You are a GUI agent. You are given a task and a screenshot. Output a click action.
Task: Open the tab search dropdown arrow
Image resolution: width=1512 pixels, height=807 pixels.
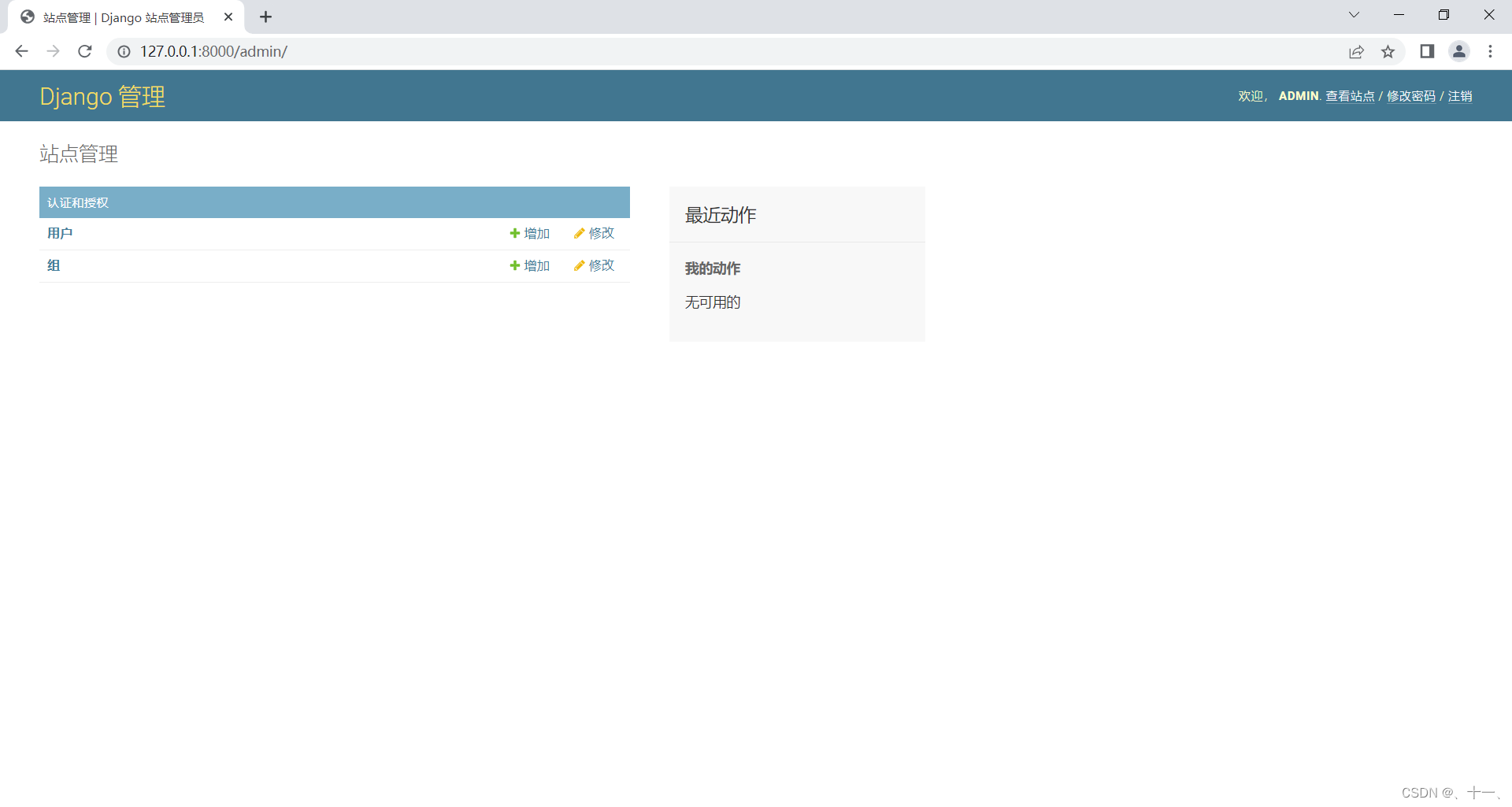(1354, 15)
